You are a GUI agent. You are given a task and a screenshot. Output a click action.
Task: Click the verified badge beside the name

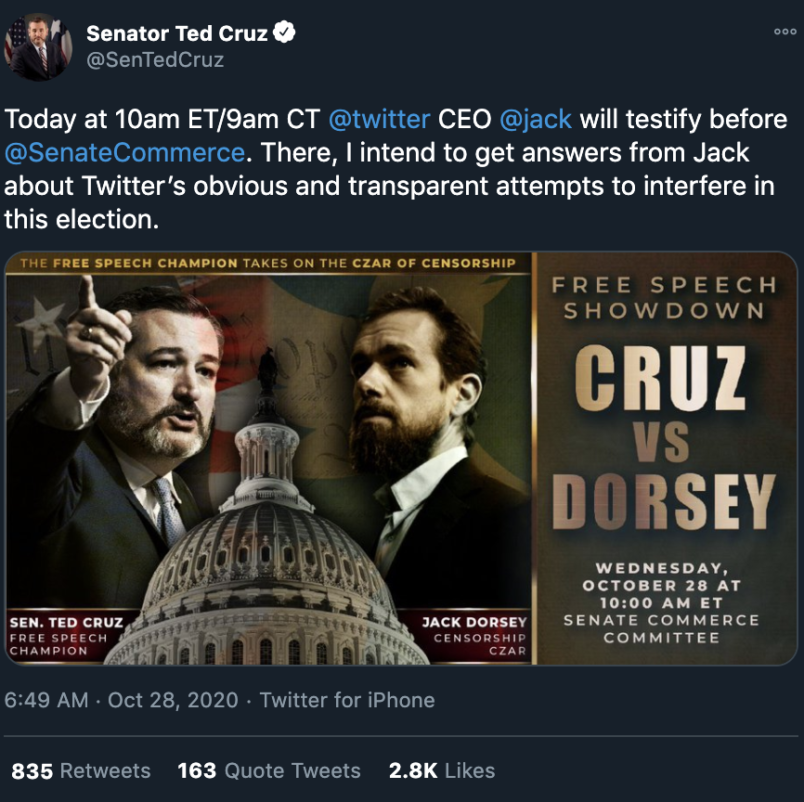[x=285, y=33]
